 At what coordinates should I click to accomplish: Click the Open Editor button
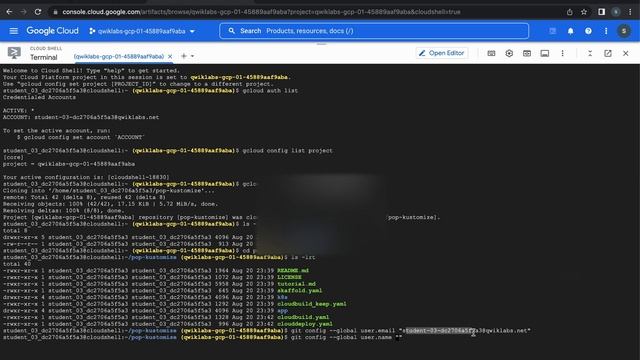click(x=442, y=53)
